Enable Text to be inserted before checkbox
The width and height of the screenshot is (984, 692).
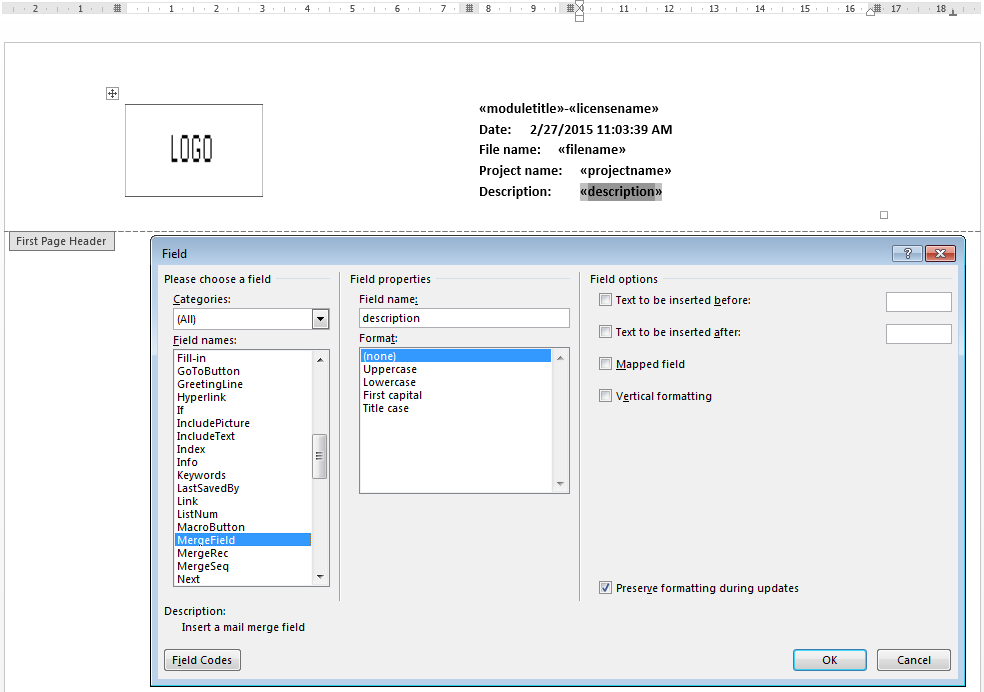coord(605,300)
